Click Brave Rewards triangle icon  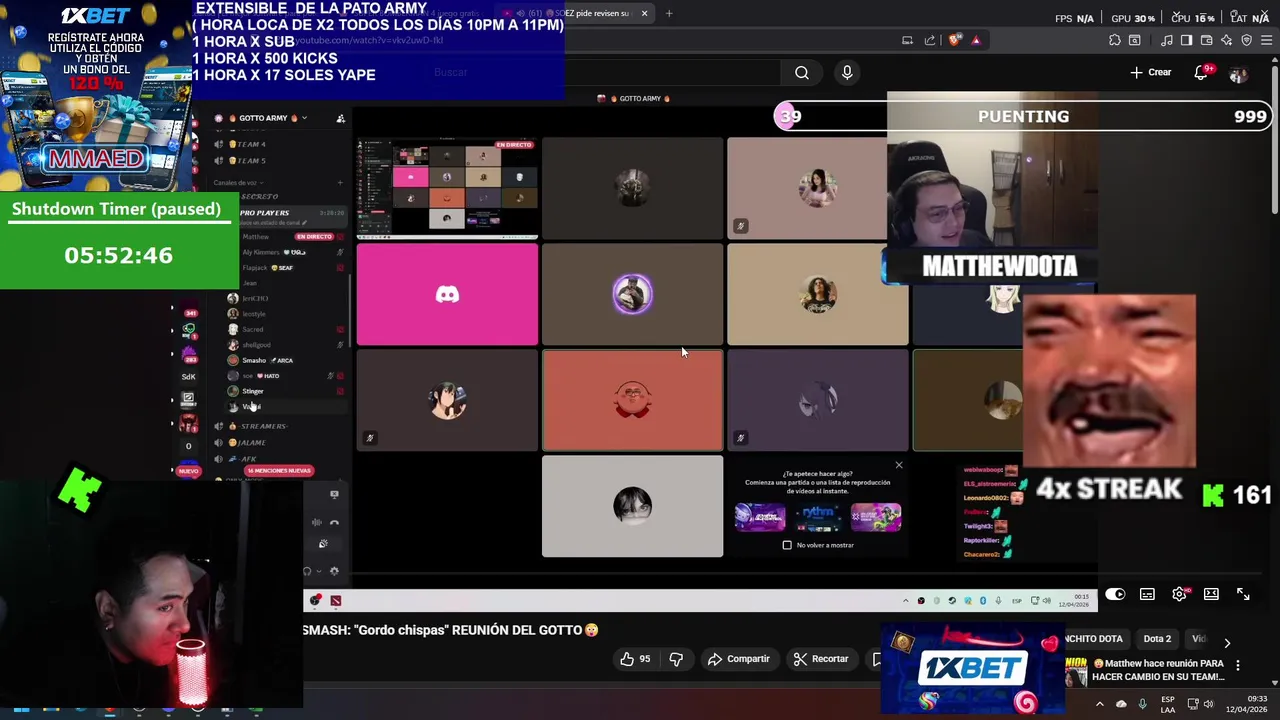pyautogui.click(x=976, y=40)
